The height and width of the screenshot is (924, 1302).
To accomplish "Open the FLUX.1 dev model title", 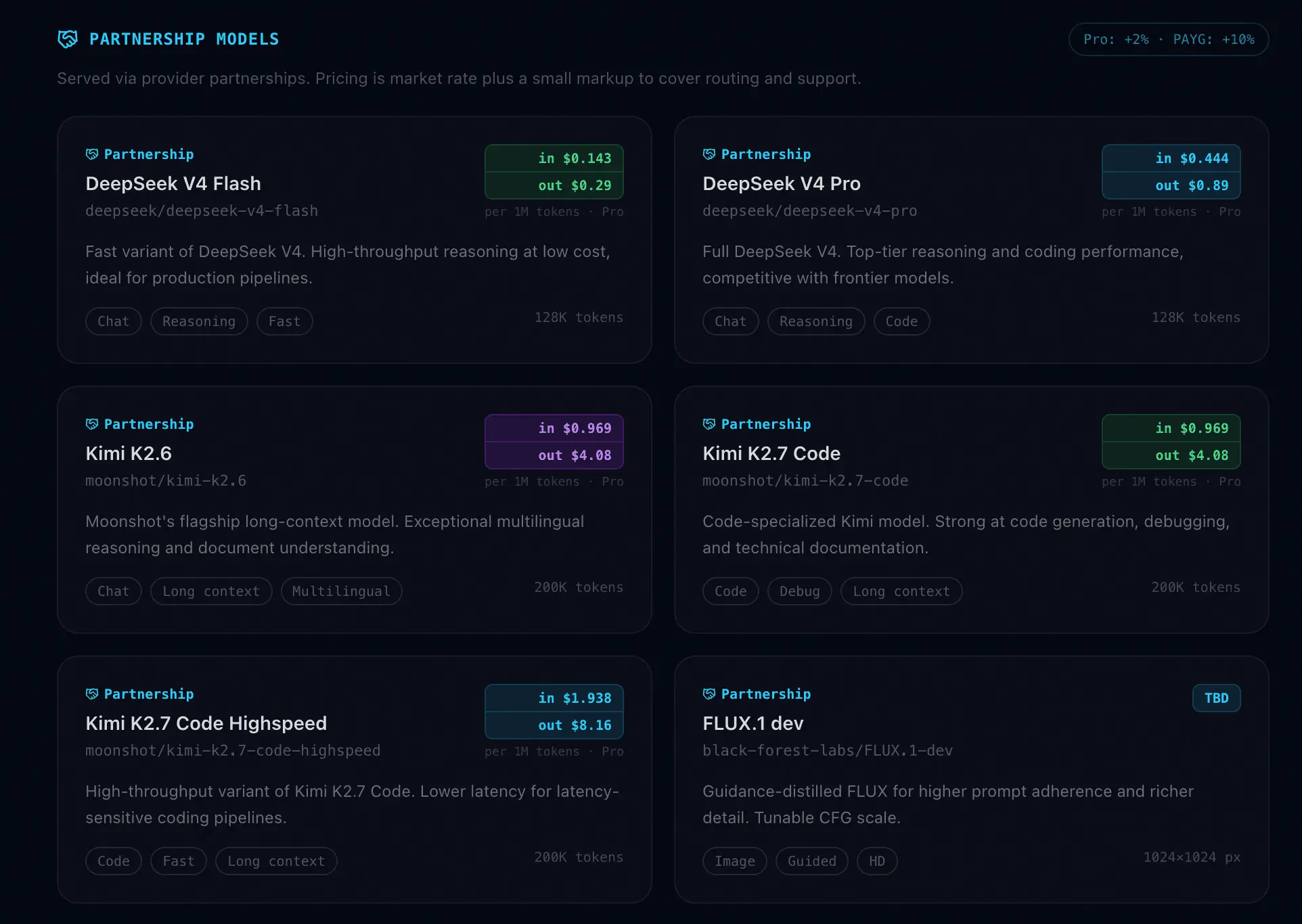I will pyautogui.click(x=753, y=723).
